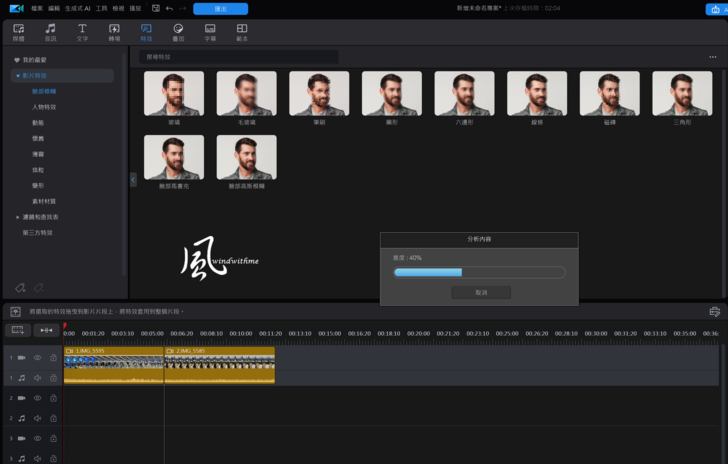This screenshot has width=728, height=464.
Task: Open the 疊加 (Overlay) room
Action: 178,33
